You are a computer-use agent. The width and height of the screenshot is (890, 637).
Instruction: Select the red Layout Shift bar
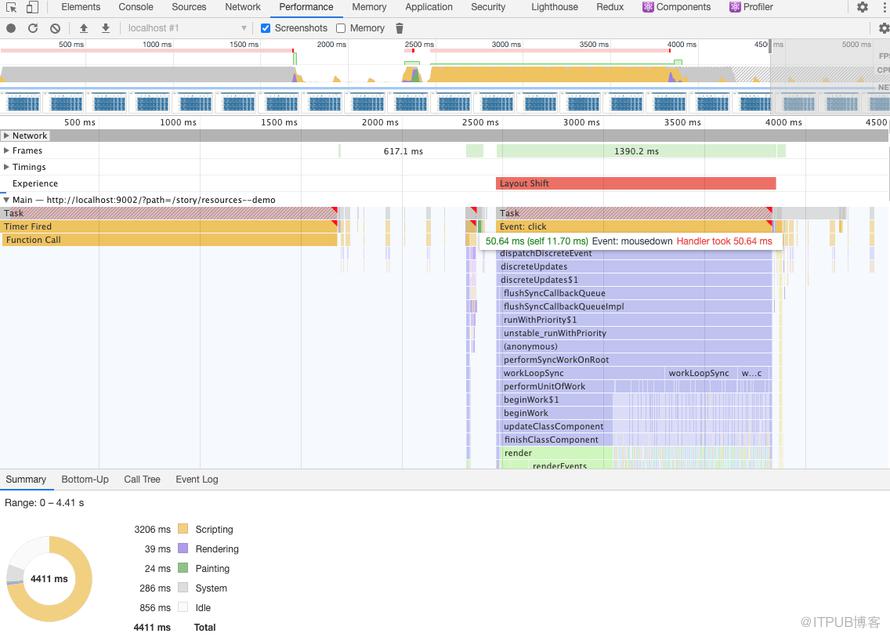pyautogui.click(x=636, y=183)
